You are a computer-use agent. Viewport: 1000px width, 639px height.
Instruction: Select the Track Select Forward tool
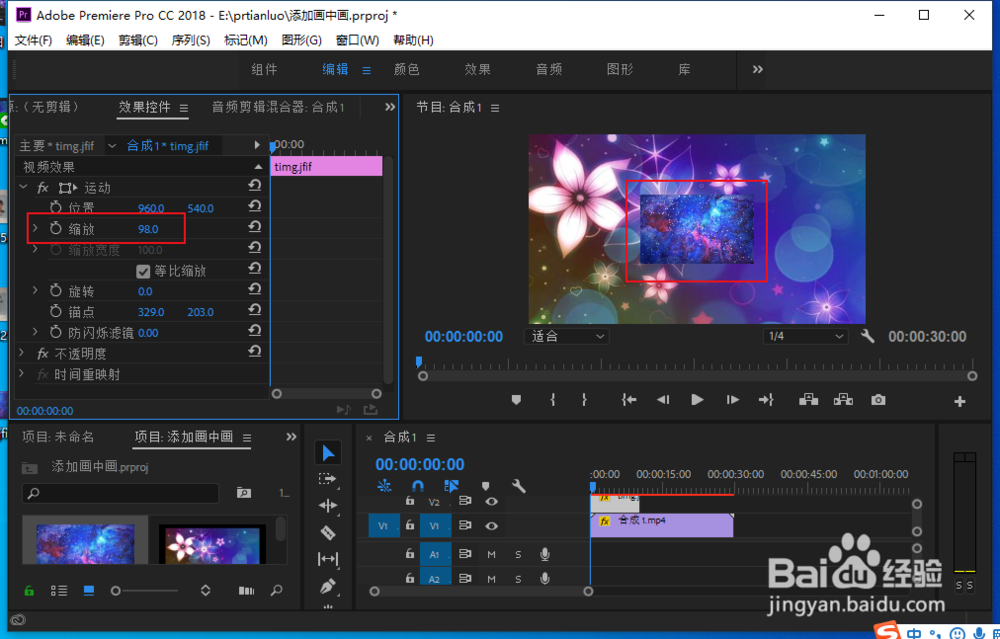(x=327, y=479)
